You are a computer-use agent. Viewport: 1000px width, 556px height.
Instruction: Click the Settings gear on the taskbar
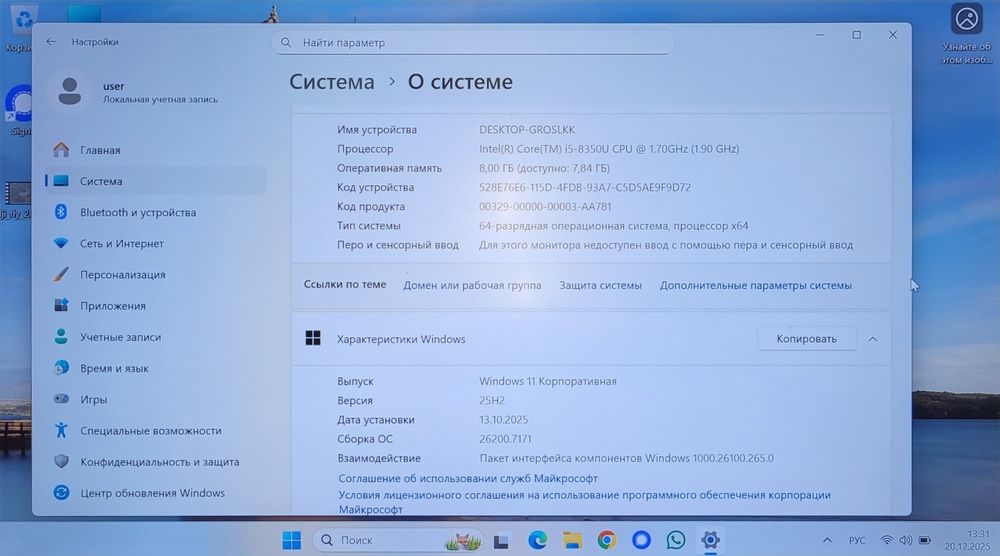point(710,541)
